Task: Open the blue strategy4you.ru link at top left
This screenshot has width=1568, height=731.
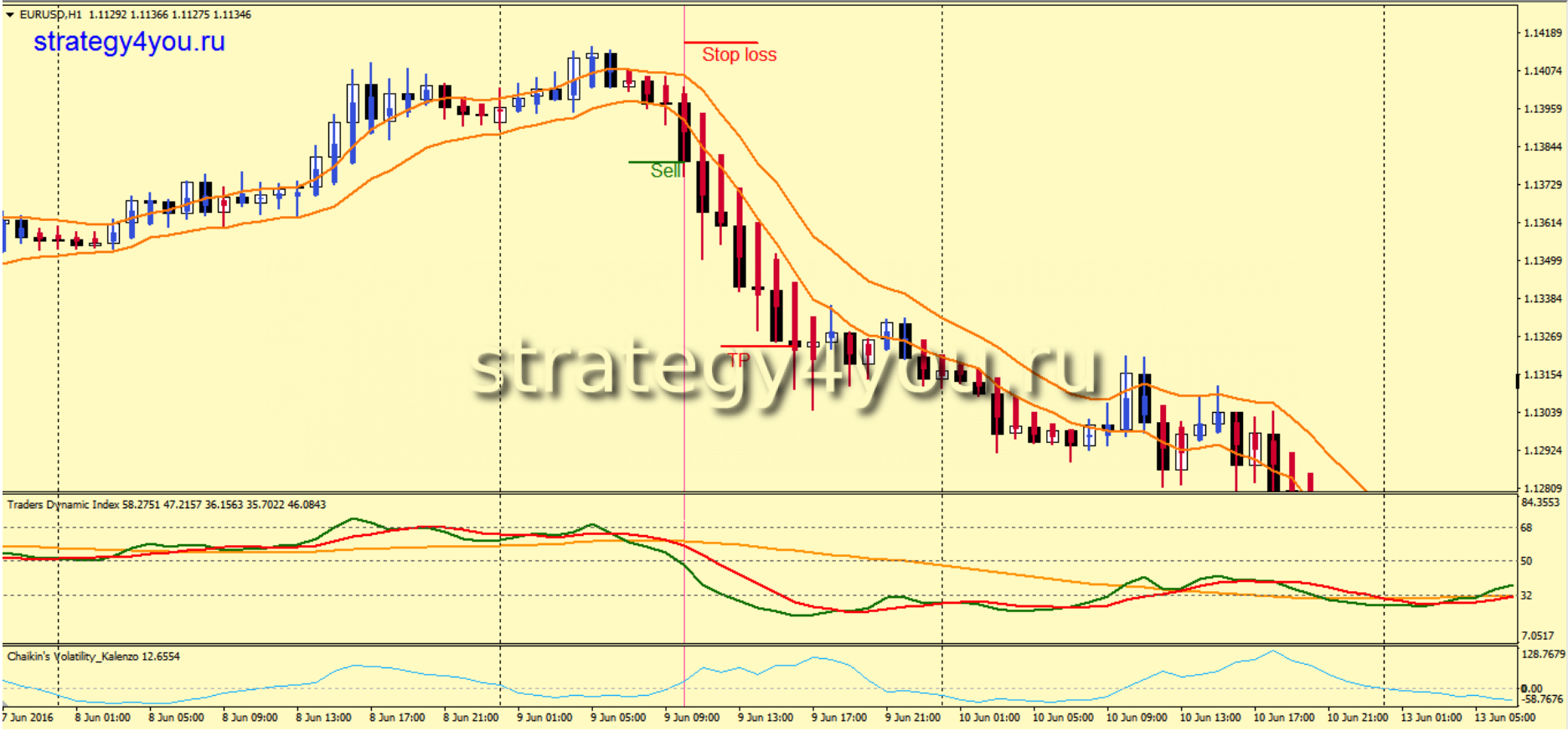Action: 129,42
